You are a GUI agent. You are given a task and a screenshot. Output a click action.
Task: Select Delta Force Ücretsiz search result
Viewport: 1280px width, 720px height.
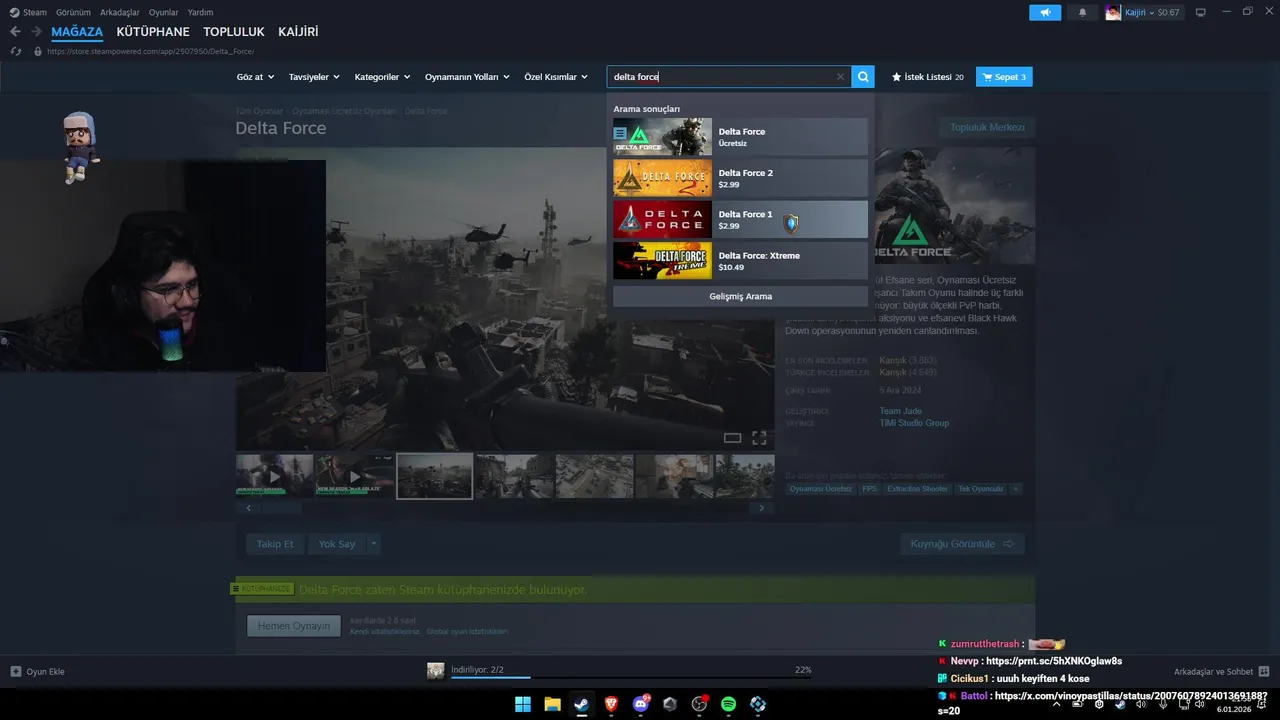click(x=740, y=137)
